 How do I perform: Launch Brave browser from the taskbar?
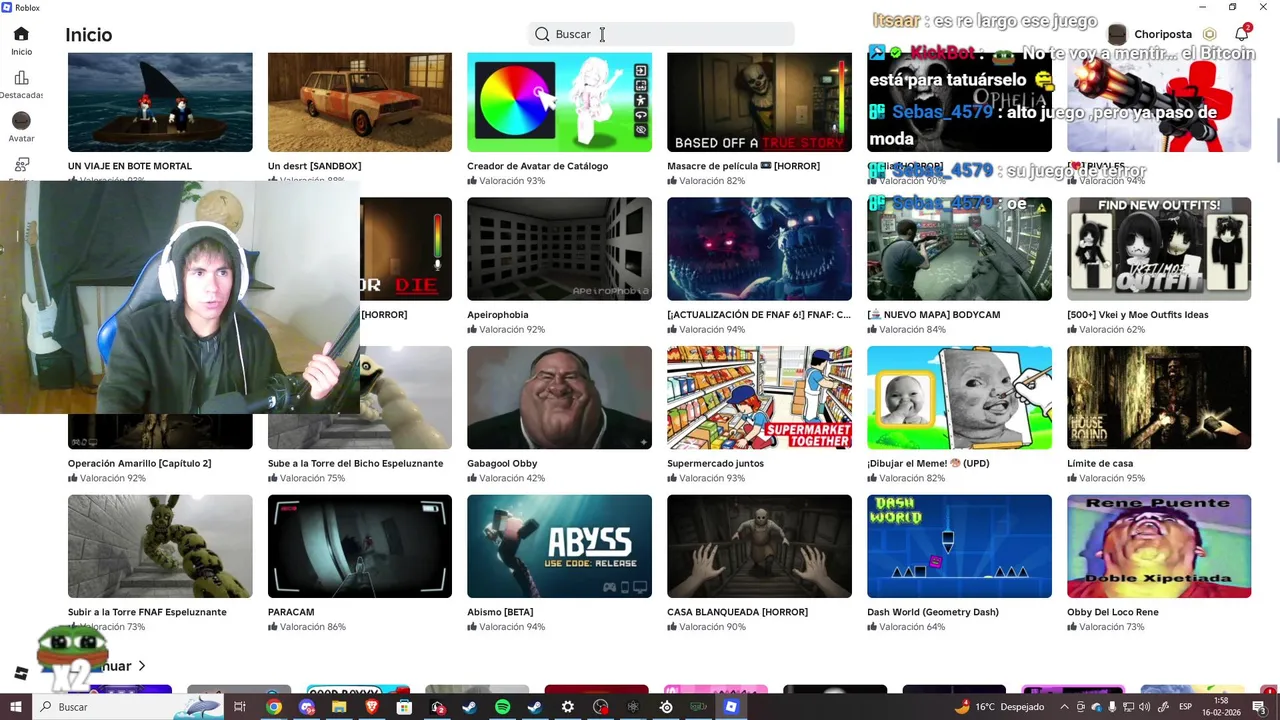(x=372, y=707)
